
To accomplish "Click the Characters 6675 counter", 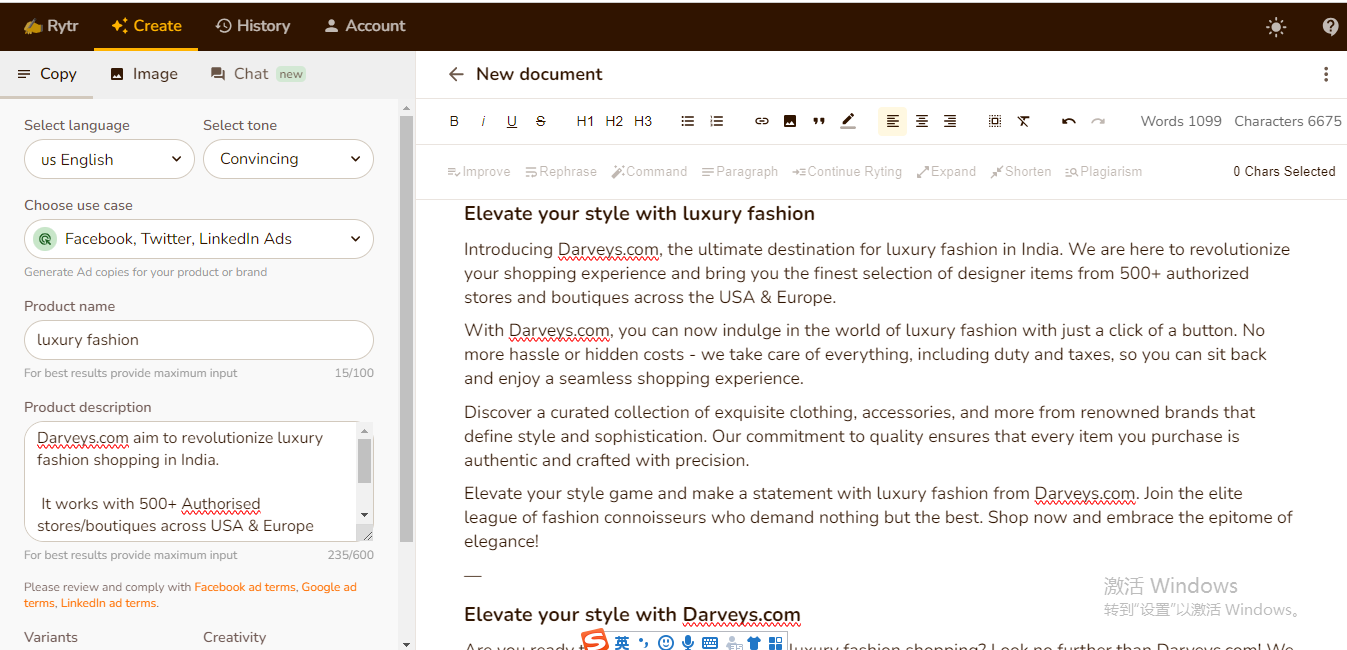I will click(1288, 121).
